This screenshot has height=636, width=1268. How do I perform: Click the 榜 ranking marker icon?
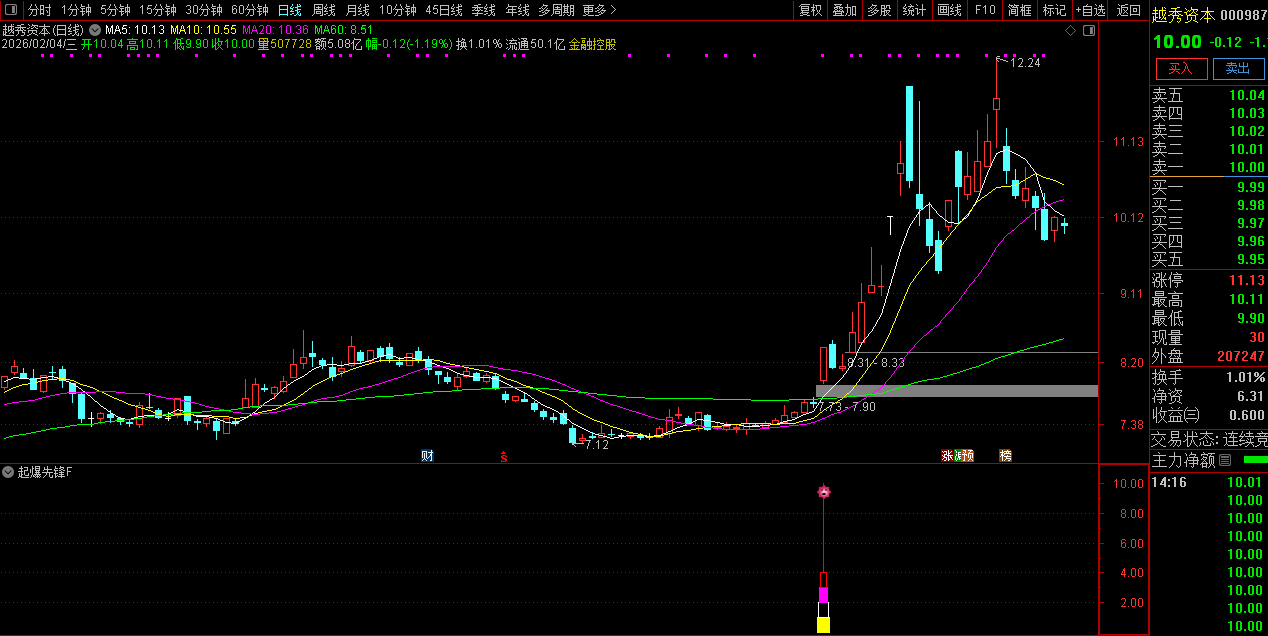1005,456
